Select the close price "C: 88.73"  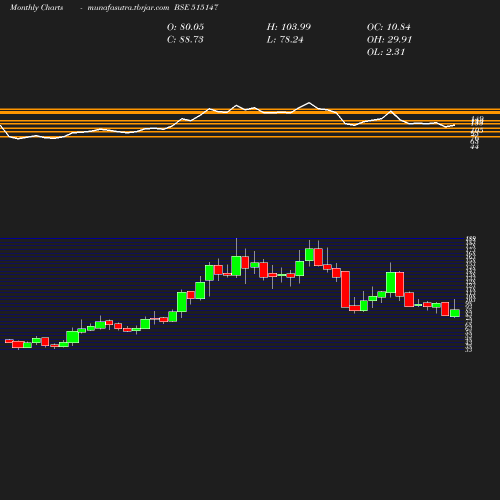pyautogui.click(x=185, y=39)
